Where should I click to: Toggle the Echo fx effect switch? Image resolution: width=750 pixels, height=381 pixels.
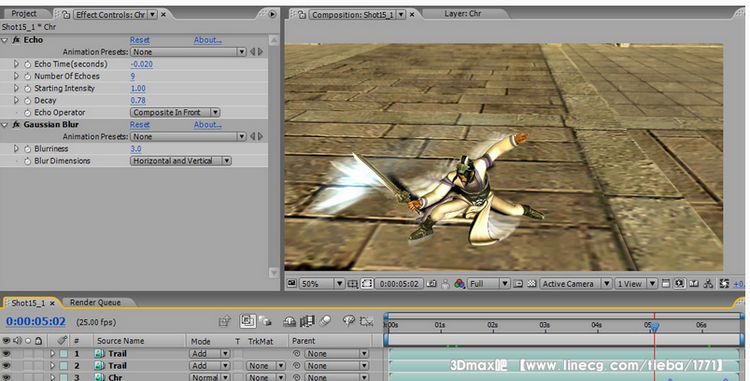coord(16,40)
